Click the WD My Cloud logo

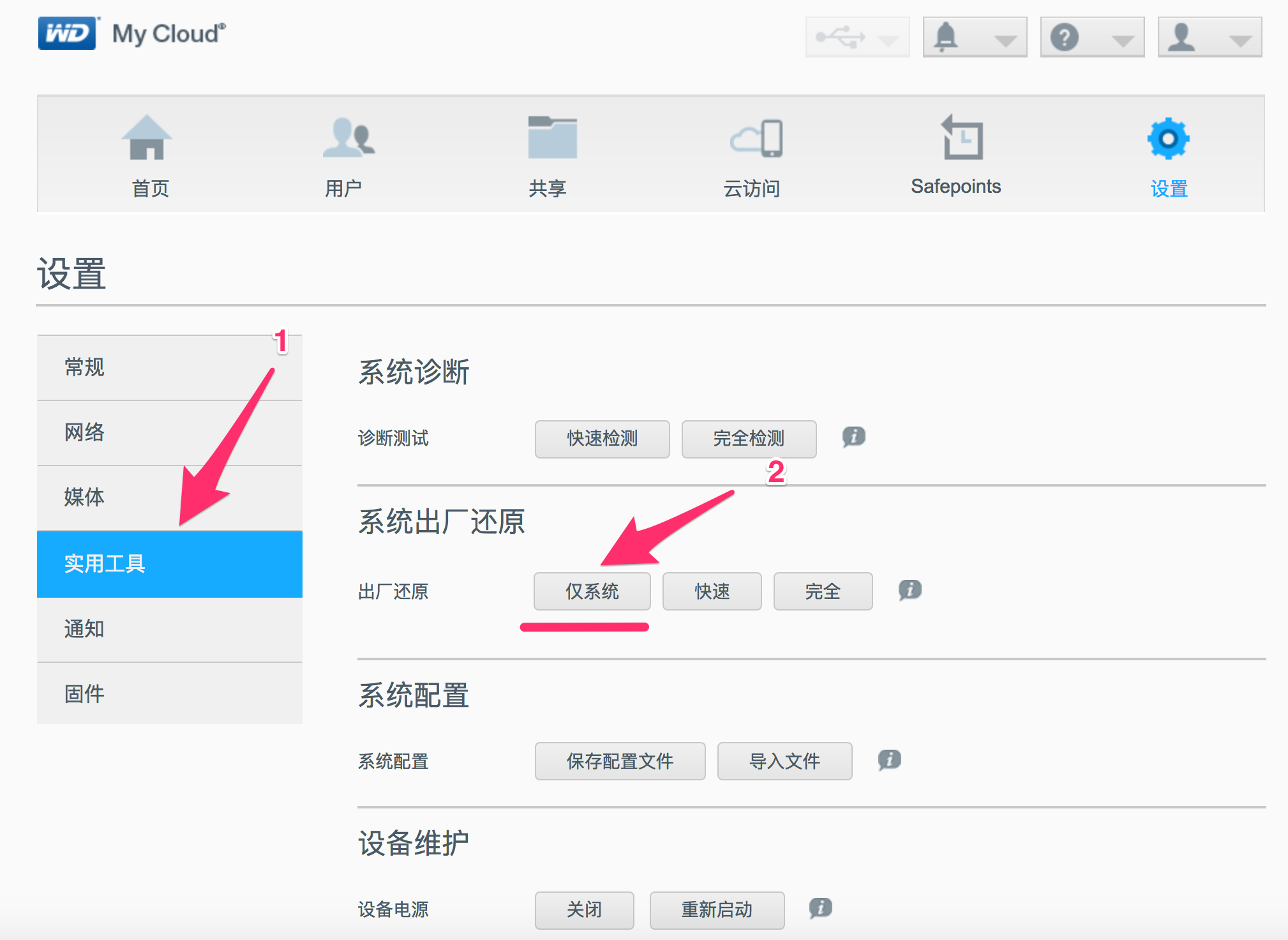click(x=132, y=33)
